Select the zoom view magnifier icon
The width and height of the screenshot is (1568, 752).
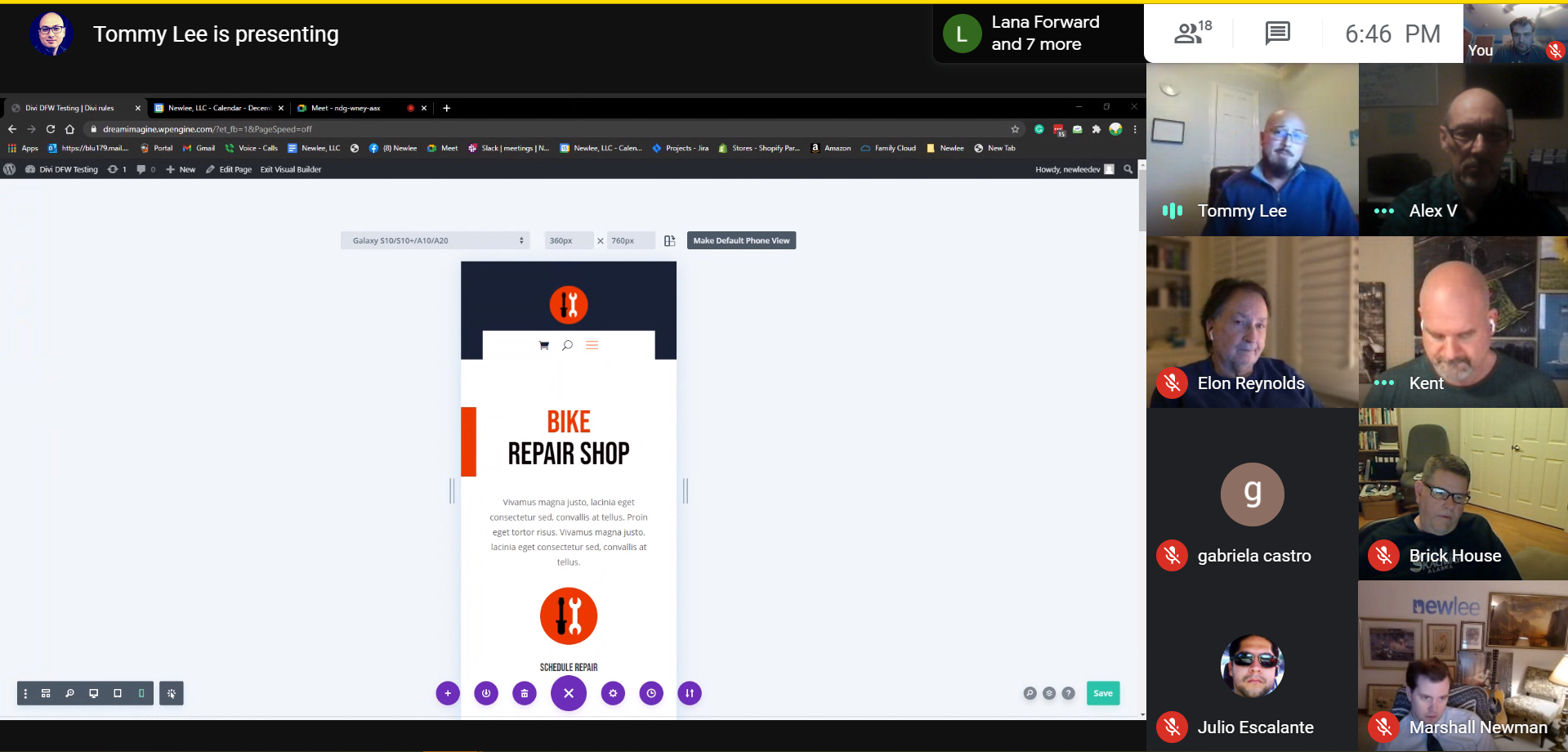pos(69,693)
